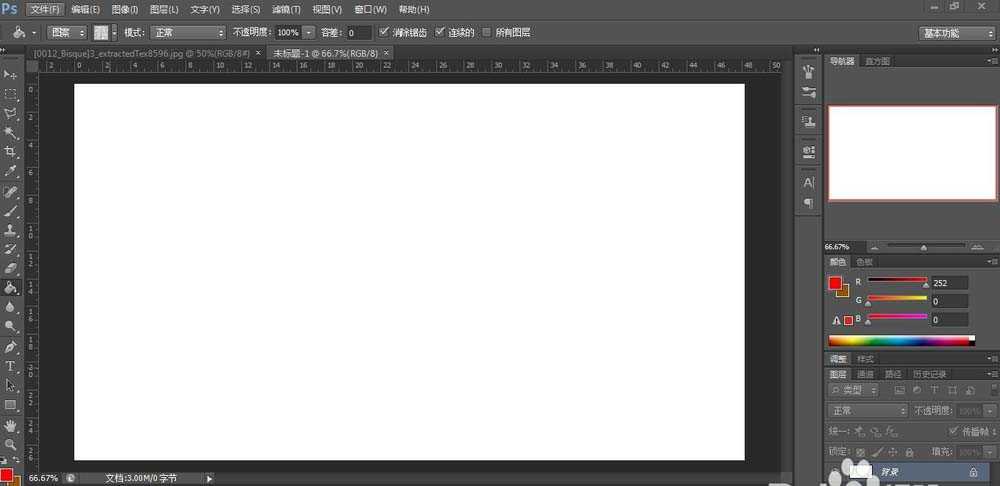Open the 模式 blend mode dropdown
Screen dimensions: 1000x486
tap(187, 33)
